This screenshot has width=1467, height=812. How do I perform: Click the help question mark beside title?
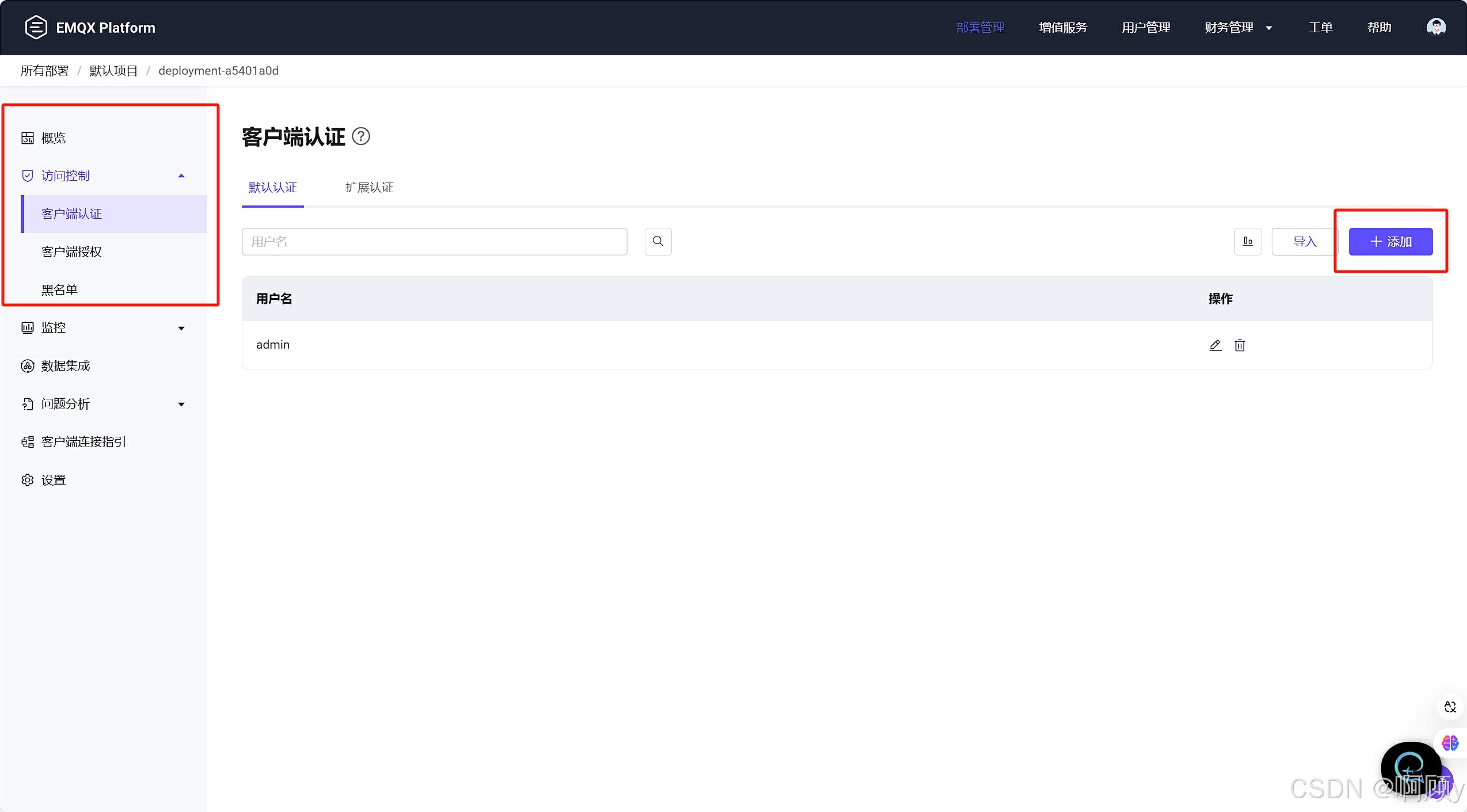click(360, 137)
